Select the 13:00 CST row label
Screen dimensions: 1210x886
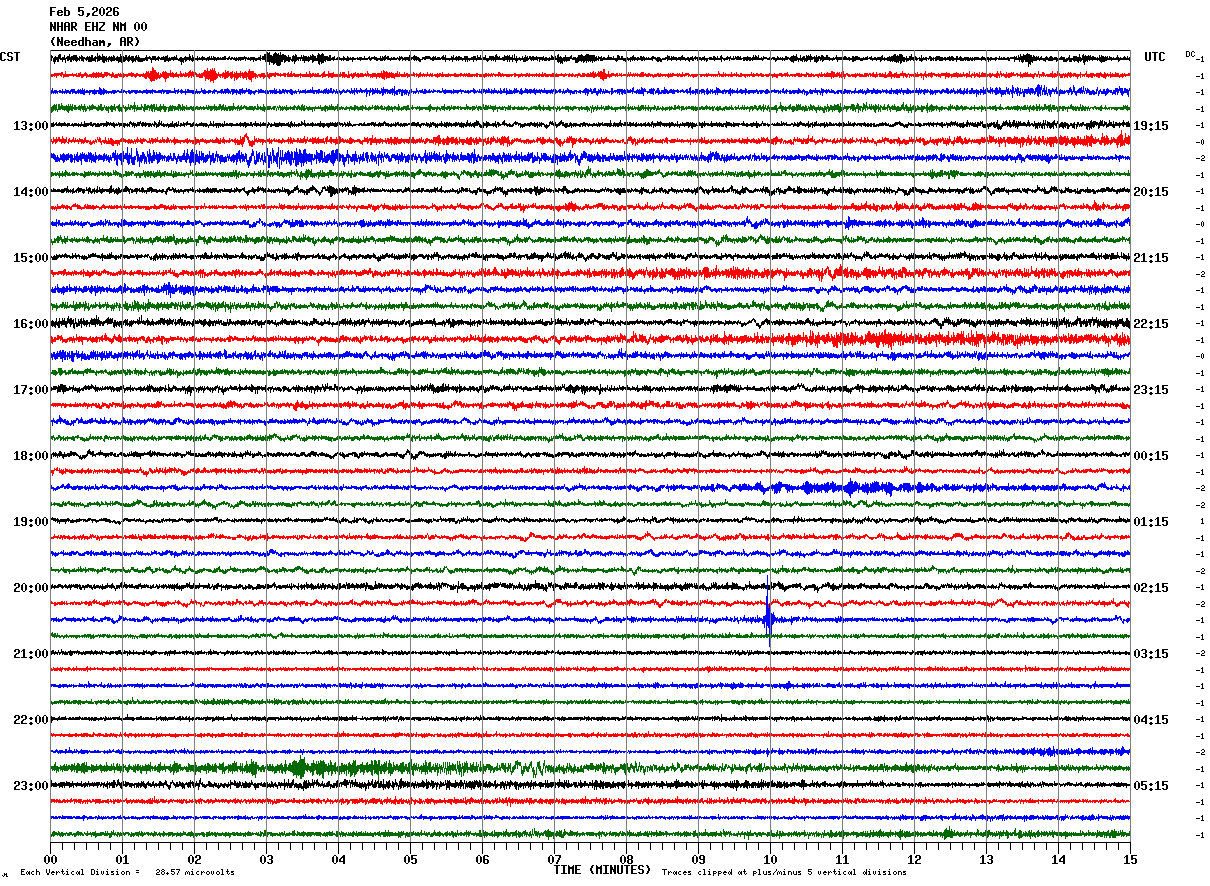[x=30, y=126]
